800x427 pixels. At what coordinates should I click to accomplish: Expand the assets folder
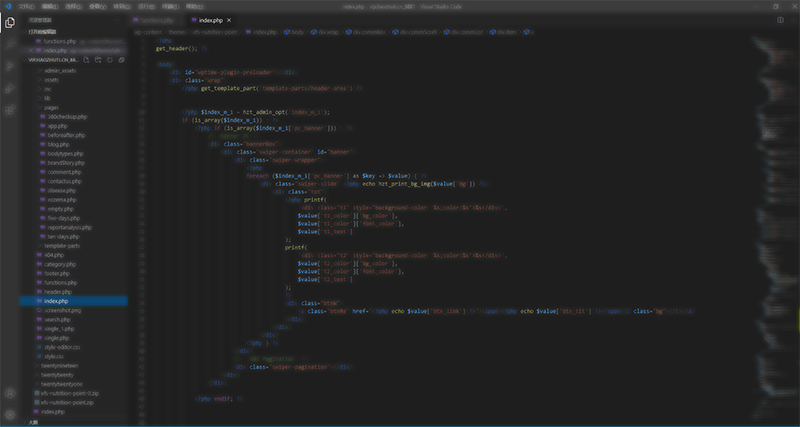[x=51, y=80]
